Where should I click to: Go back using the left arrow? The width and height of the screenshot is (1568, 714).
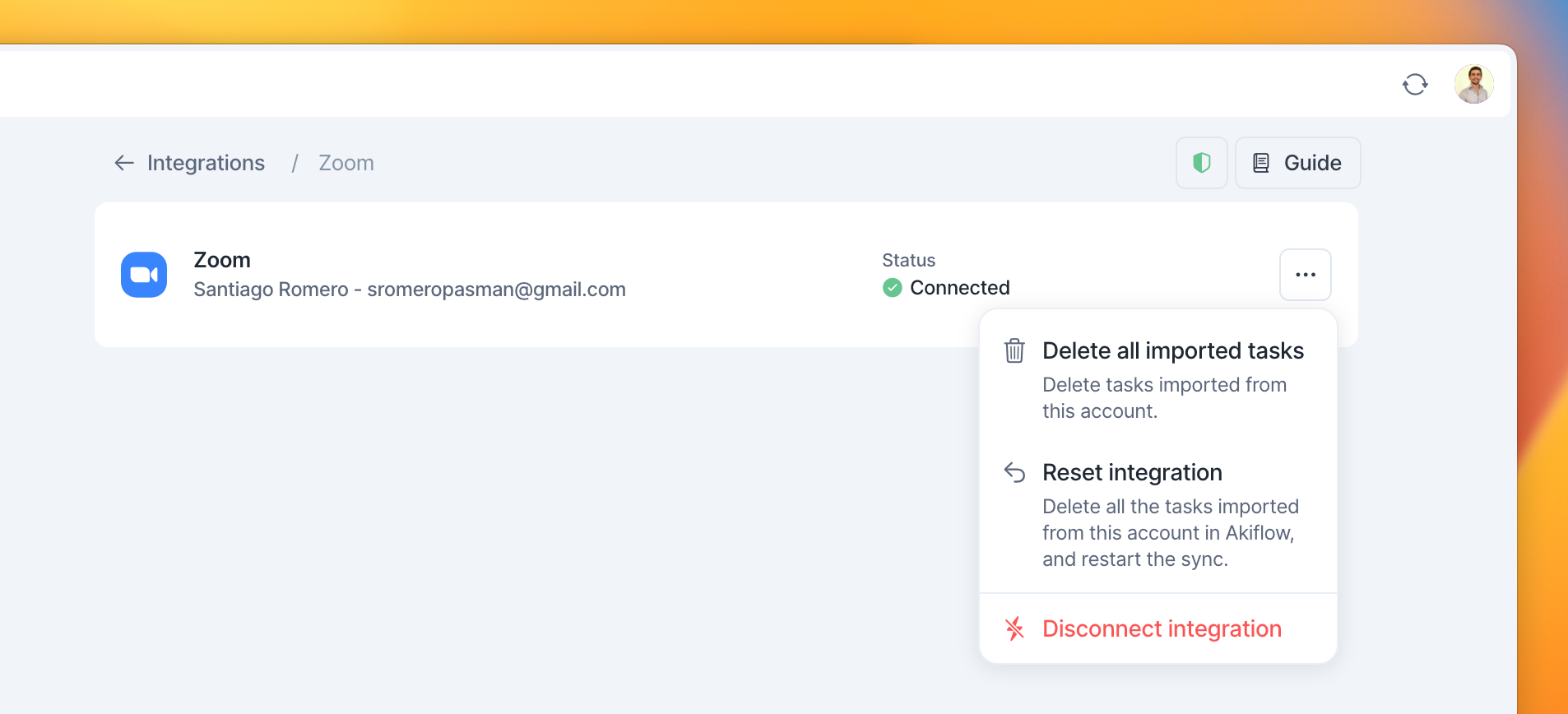pyautogui.click(x=124, y=163)
